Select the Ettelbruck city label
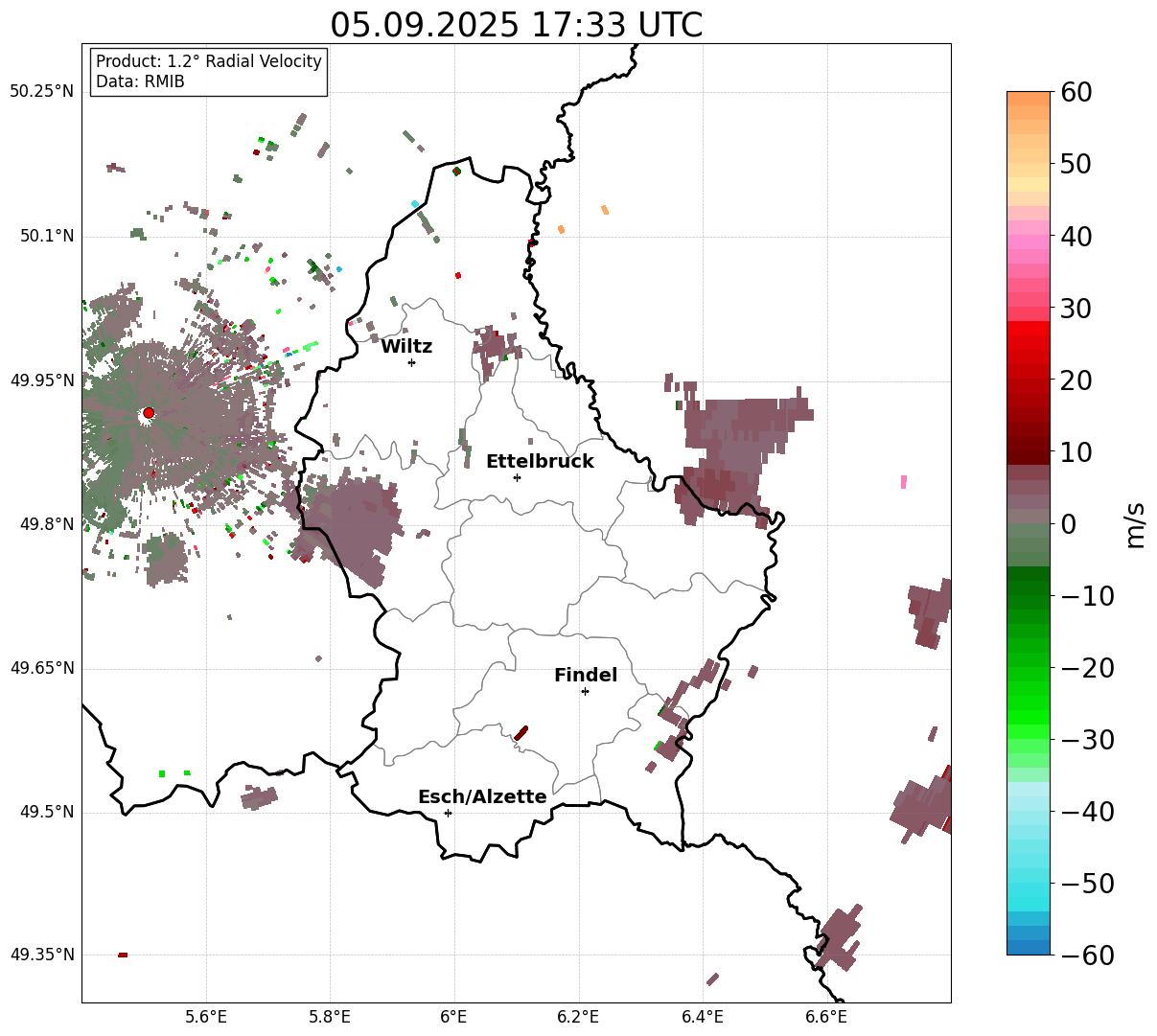 click(540, 462)
